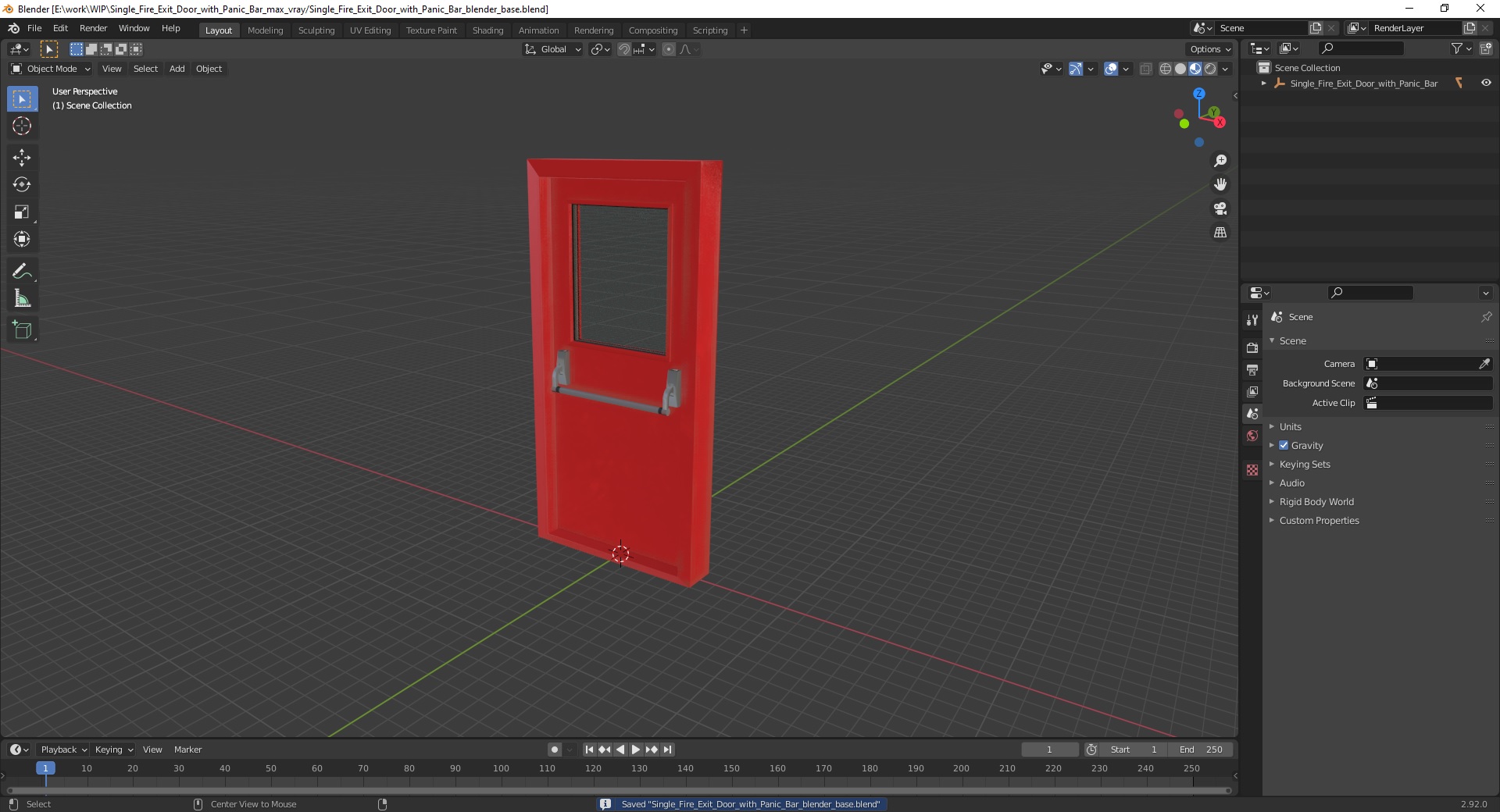Activate the Scale tool

point(22,212)
